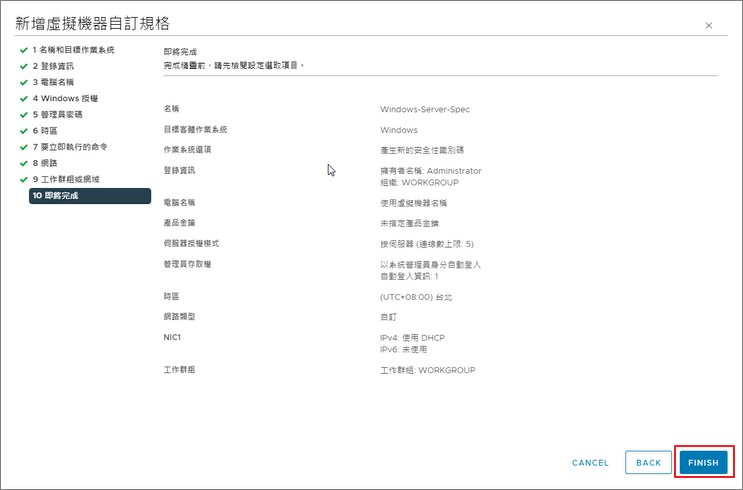This screenshot has height=490, width=743.
Task: Click the checkmark next to step 6 時區
Action: point(24,130)
